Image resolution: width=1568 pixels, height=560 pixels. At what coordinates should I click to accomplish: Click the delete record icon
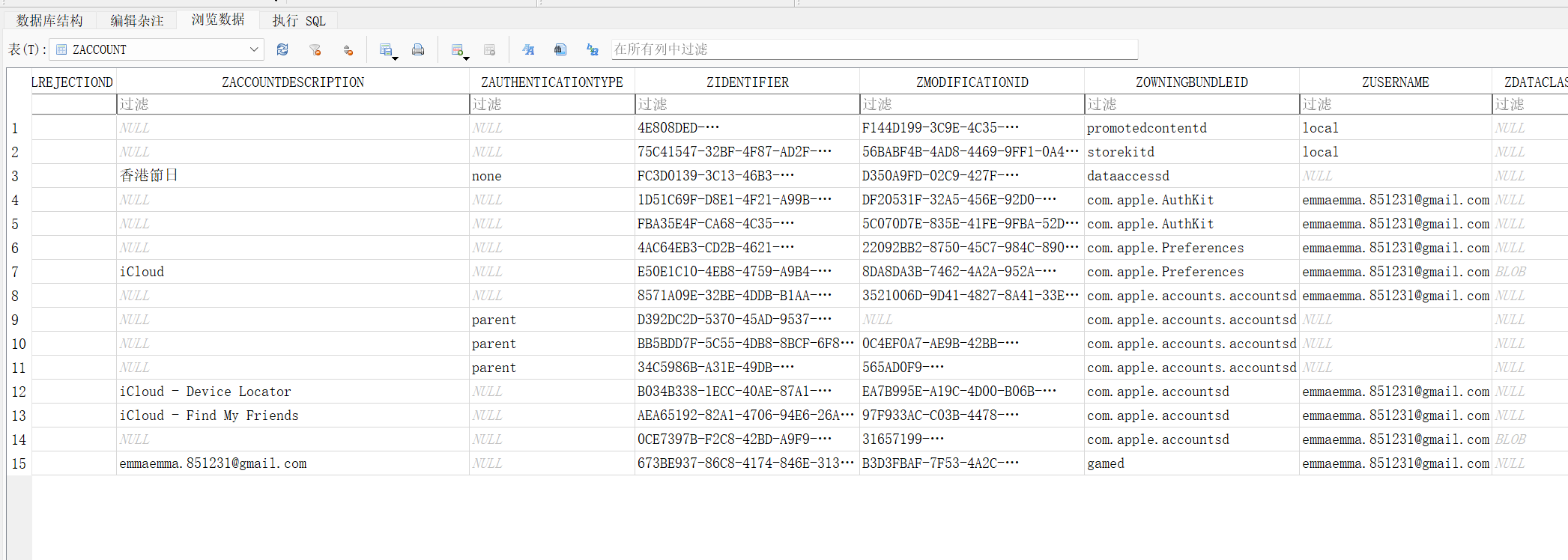click(x=490, y=49)
